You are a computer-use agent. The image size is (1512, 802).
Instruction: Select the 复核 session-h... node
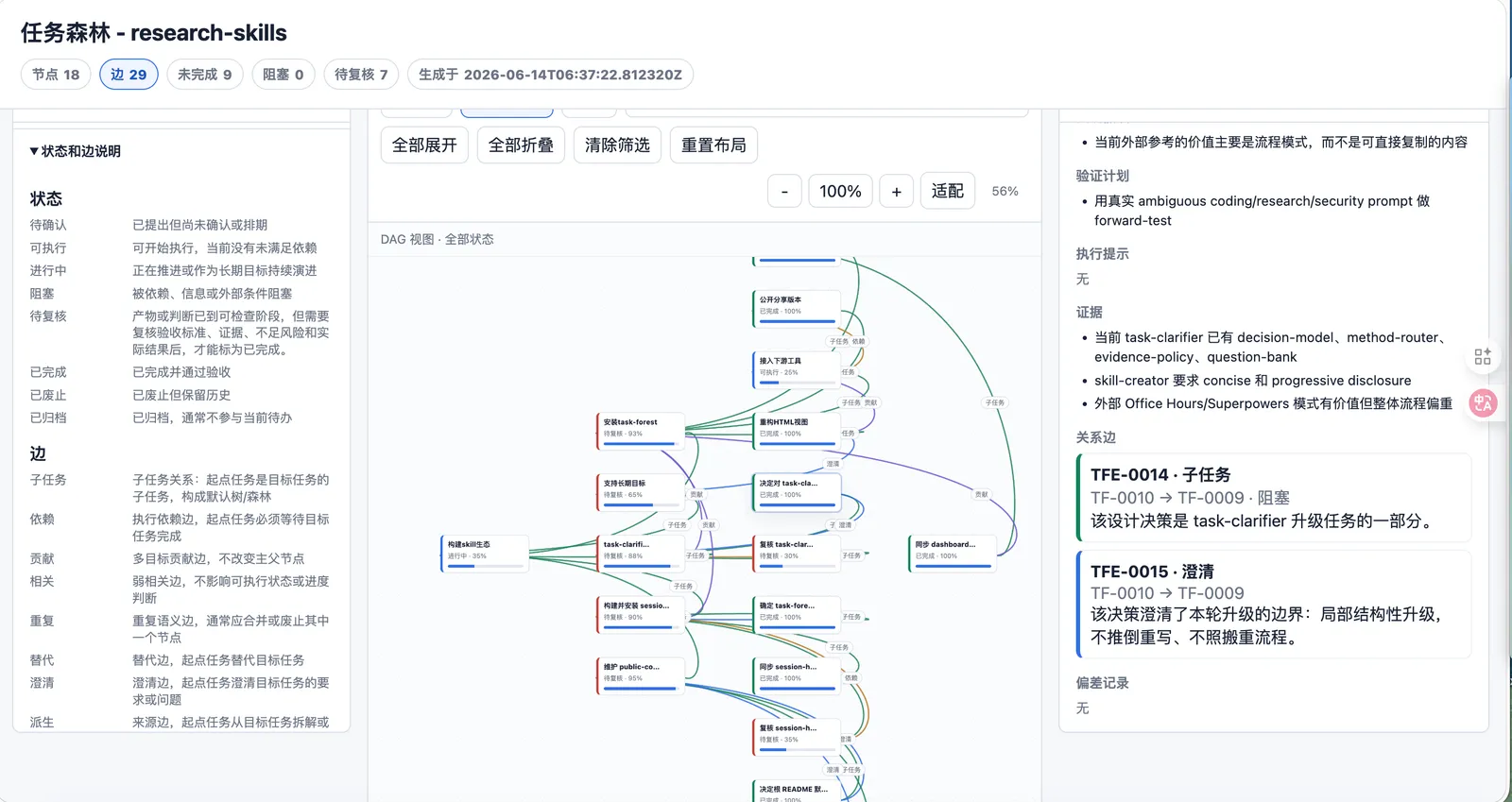797,737
